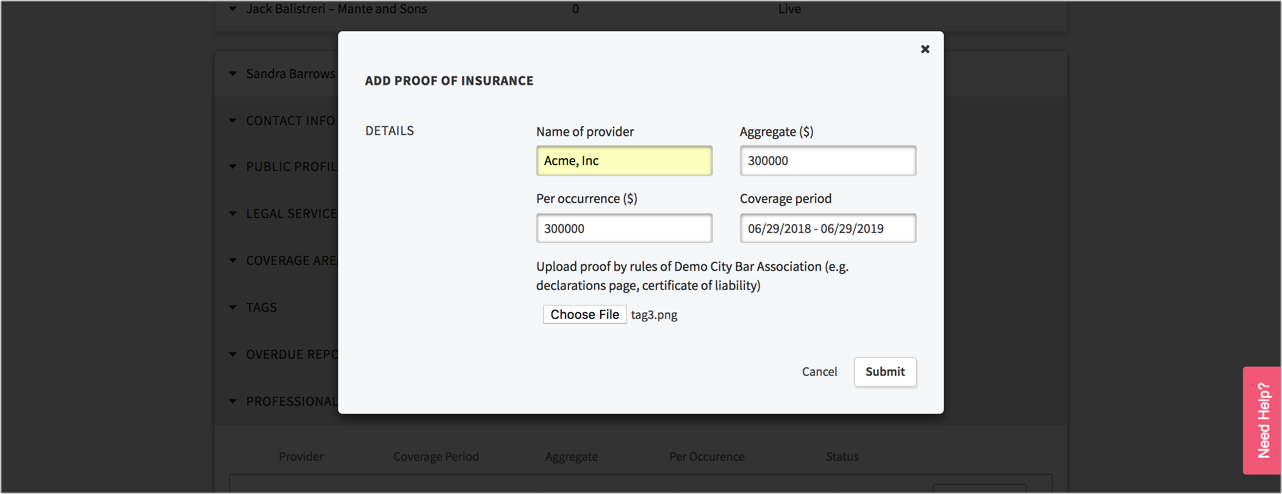Click the Provider column header
1282x494 pixels.
(x=301, y=457)
